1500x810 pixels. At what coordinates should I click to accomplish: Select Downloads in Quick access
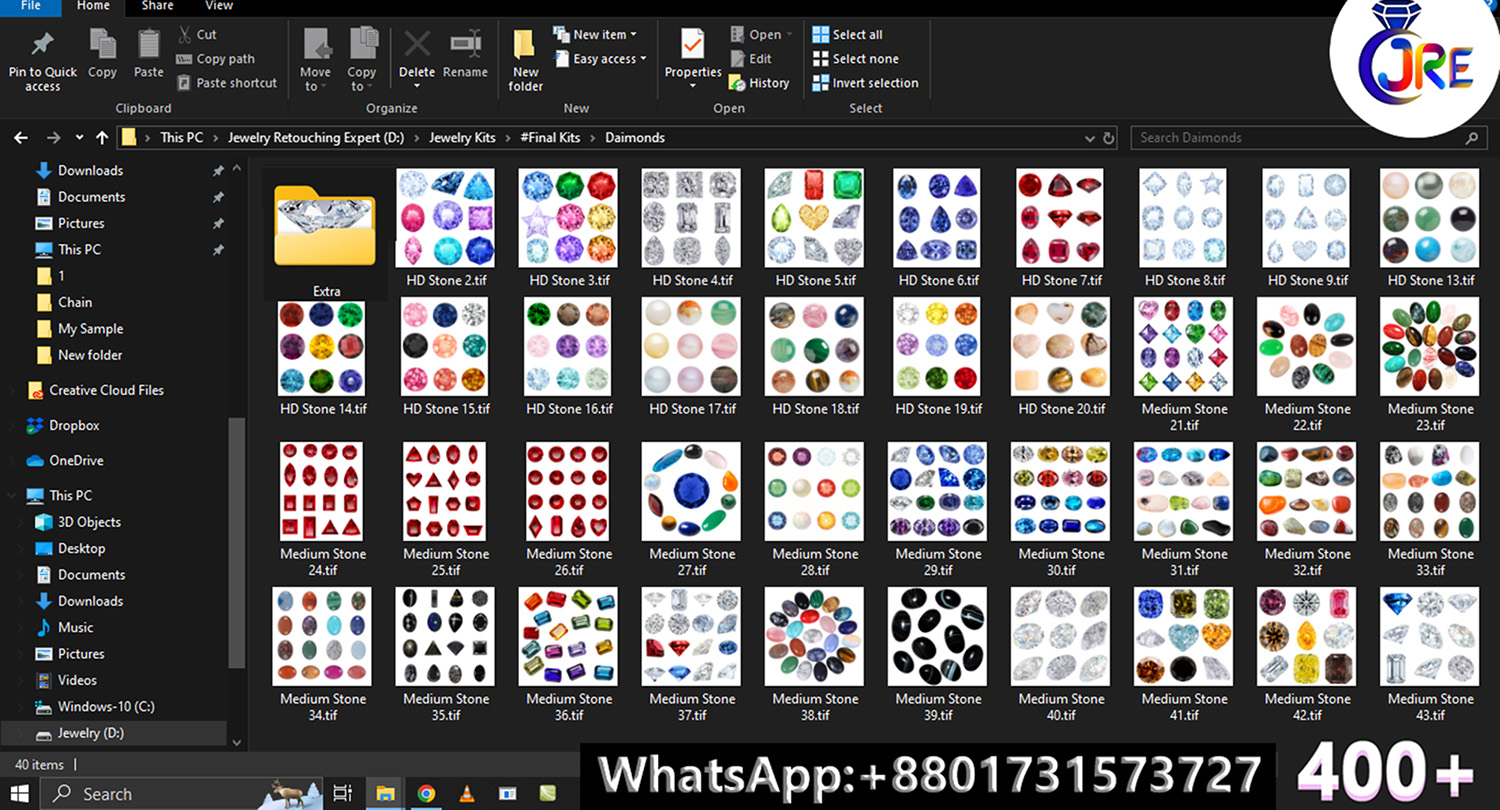(90, 171)
